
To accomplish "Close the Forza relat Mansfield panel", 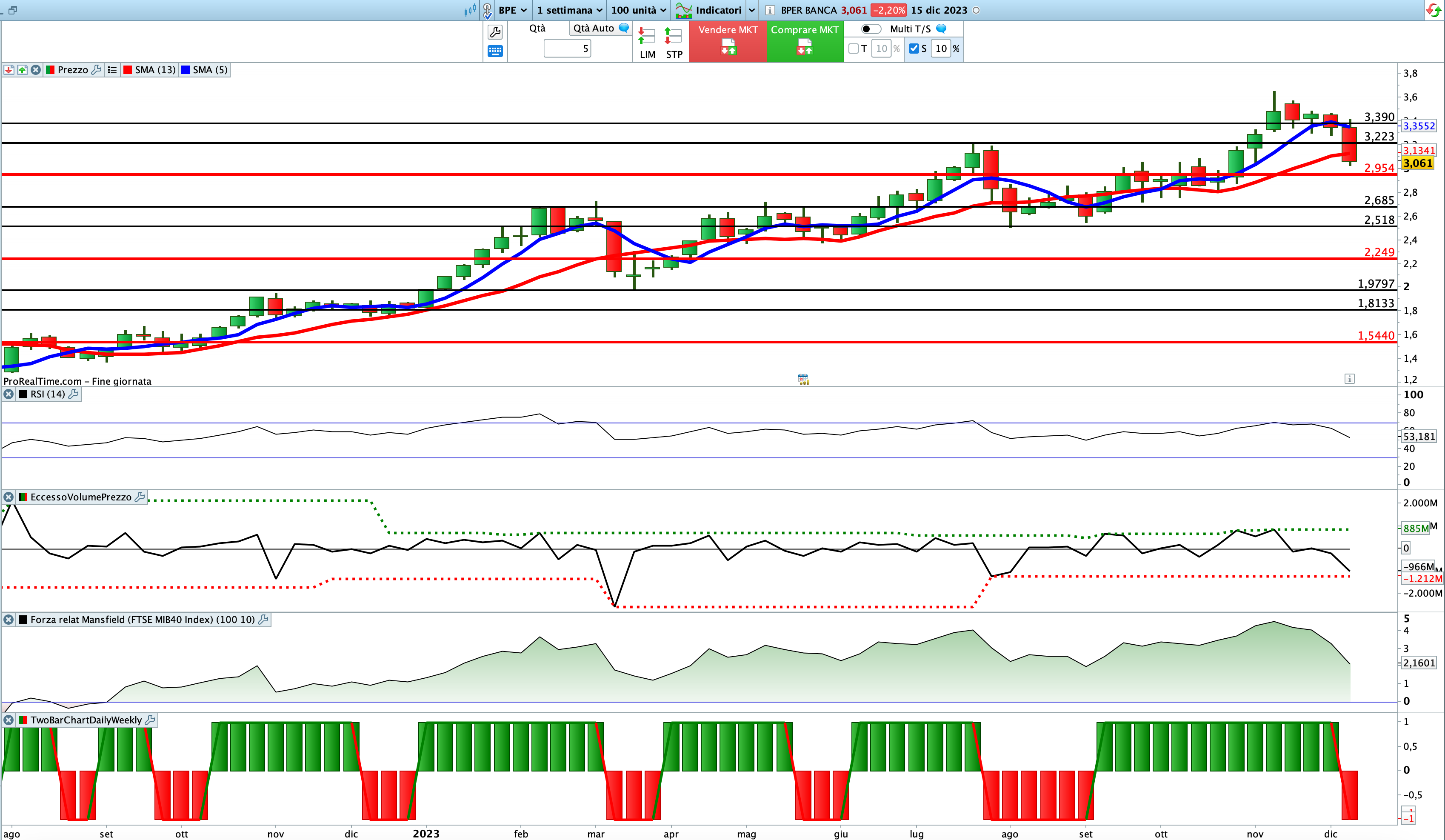I will pos(9,619).
